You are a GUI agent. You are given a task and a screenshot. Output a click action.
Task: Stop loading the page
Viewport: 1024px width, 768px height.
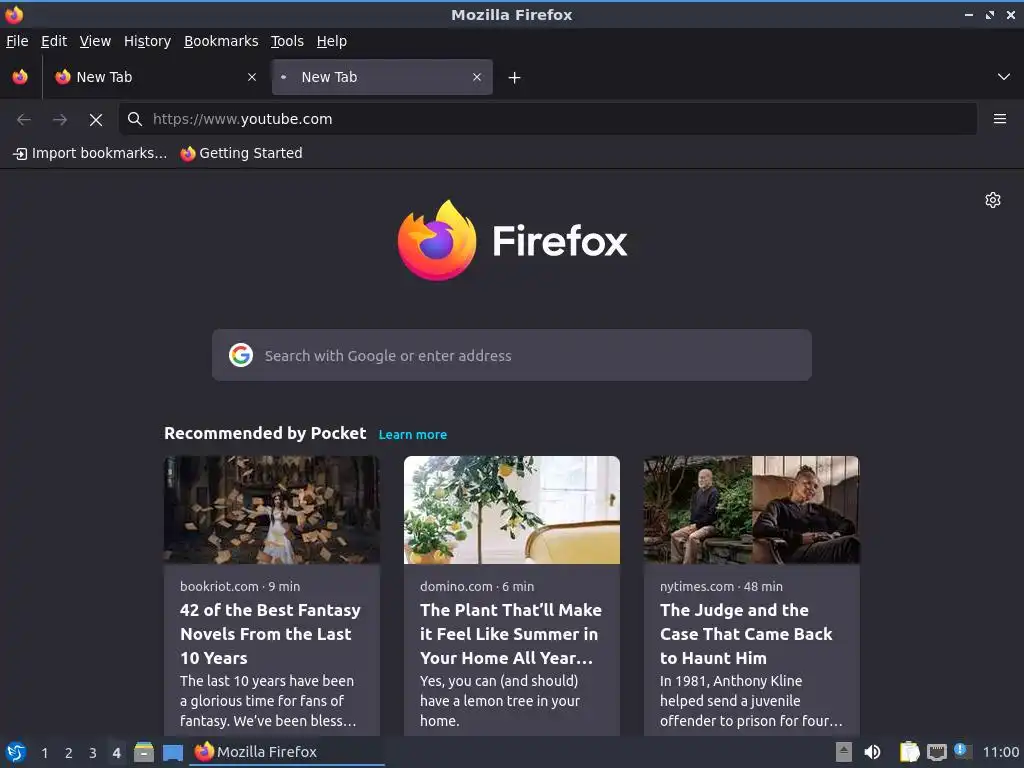(x=96, y=120)
